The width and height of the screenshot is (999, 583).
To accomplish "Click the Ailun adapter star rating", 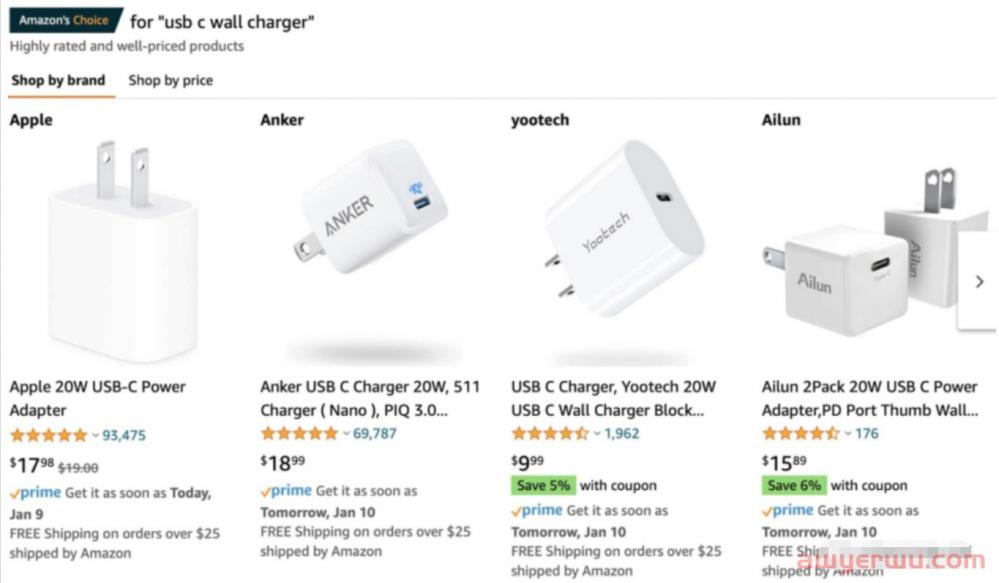I will [801, 433].
